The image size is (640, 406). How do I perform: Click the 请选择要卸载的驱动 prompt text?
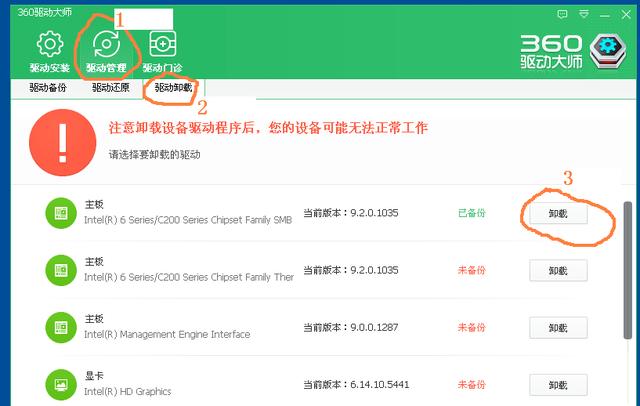coord(154,155)
